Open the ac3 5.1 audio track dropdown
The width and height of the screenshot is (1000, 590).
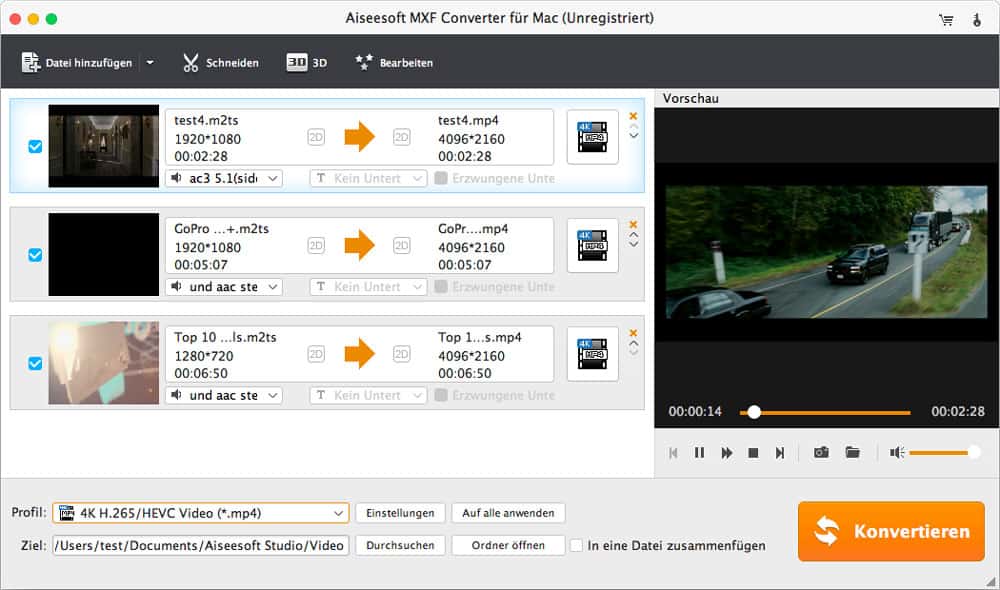(224, 179)
